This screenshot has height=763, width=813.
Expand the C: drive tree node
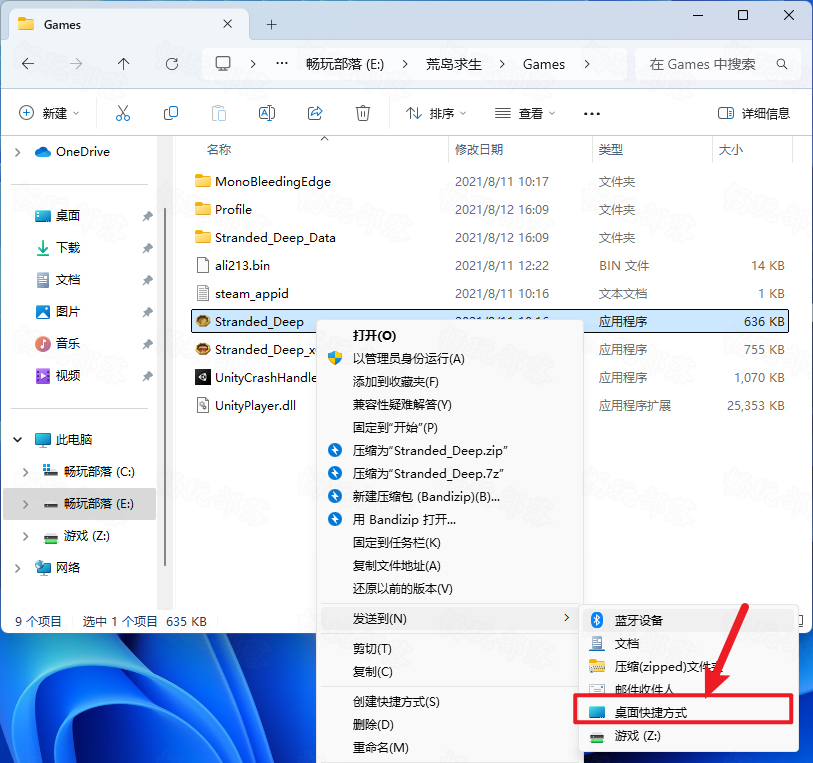tap(25, 472)
